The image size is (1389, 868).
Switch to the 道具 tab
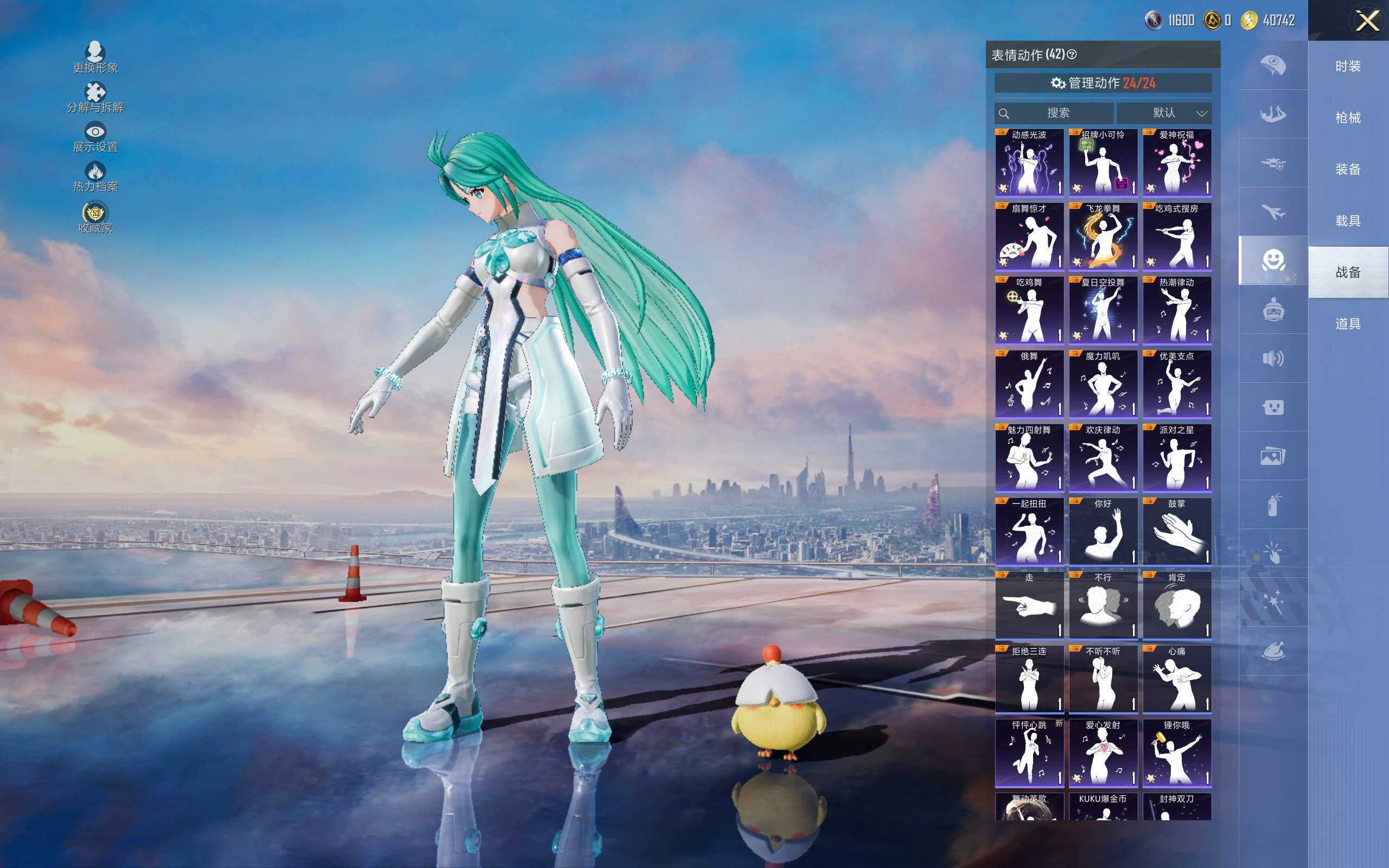click(1348, 324)
